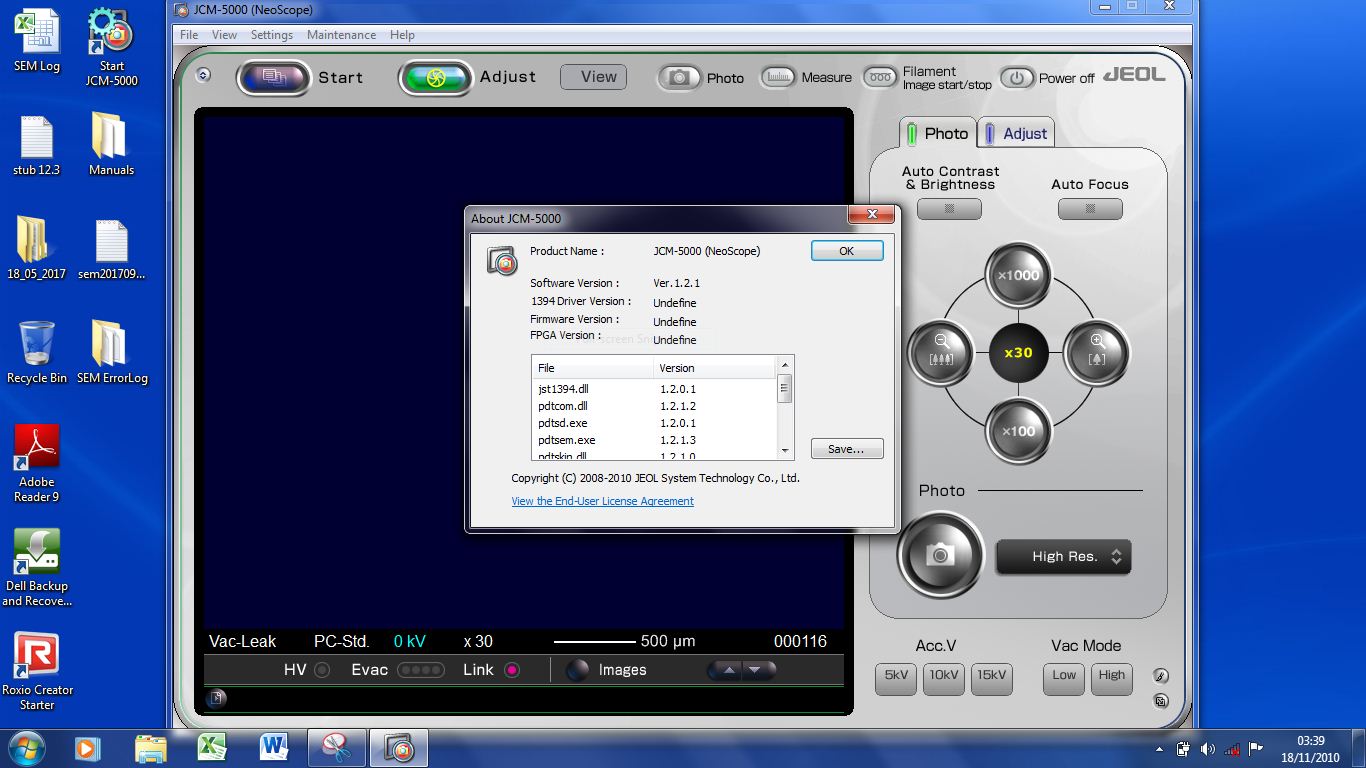Click the Start scan icon button
The height and width of the screenshot is (768, 1366).
point(274,77)
